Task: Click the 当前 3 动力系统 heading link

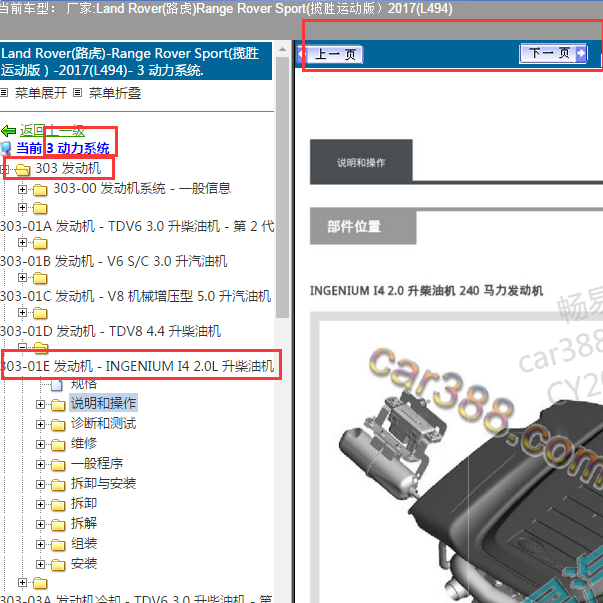Action: (x=63, y=148)
